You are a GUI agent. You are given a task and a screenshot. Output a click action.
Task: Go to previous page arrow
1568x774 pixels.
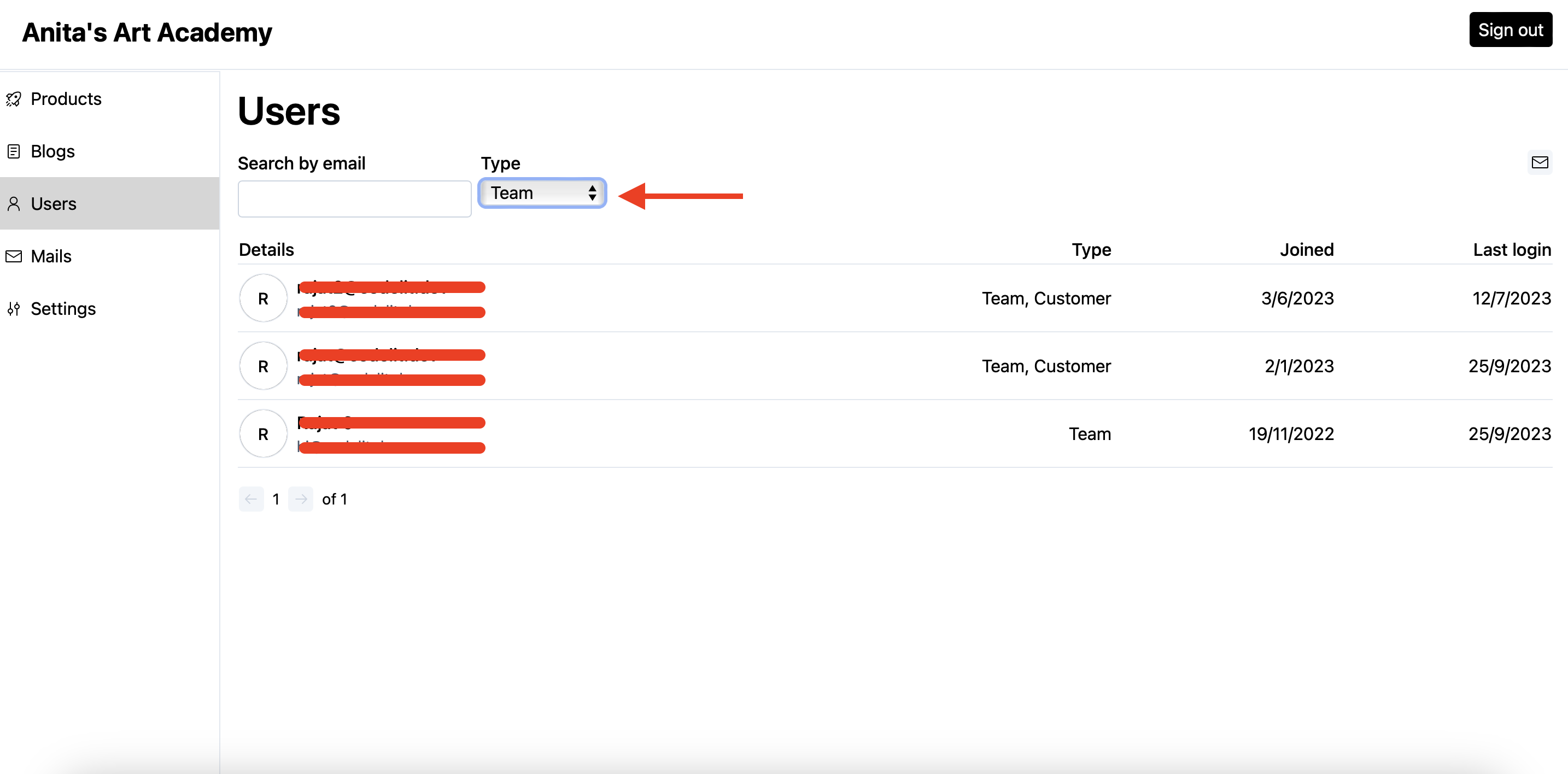[251, 499]
